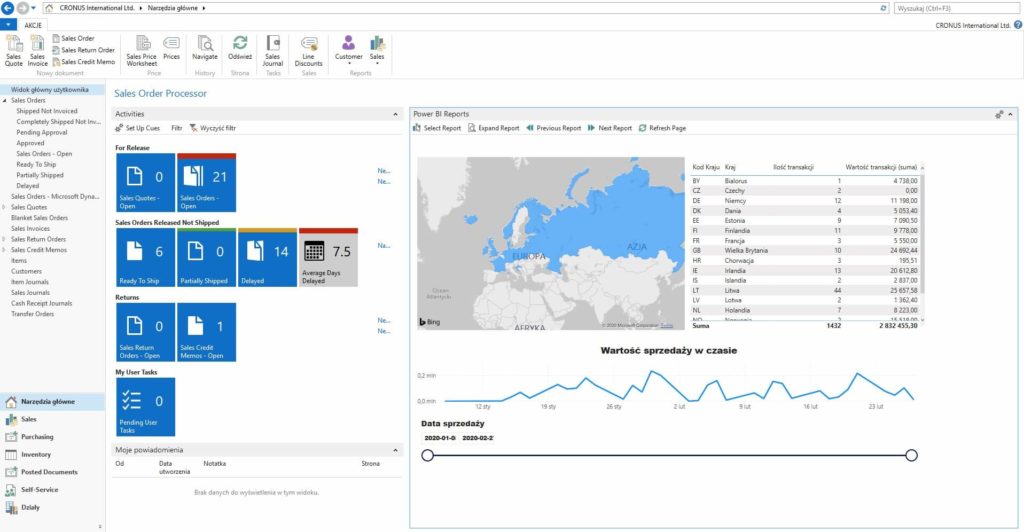Open the Partially Shipped tile

point(206,257)
